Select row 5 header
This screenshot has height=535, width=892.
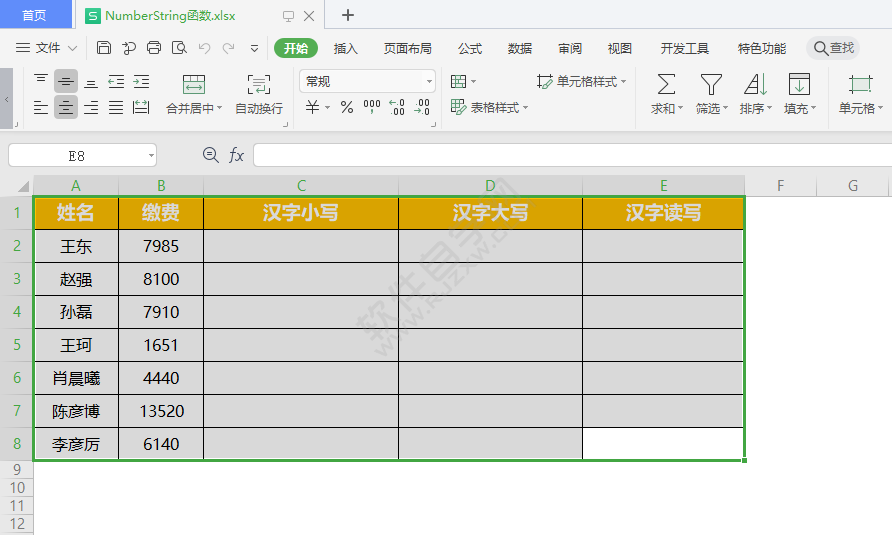point(16,345)
